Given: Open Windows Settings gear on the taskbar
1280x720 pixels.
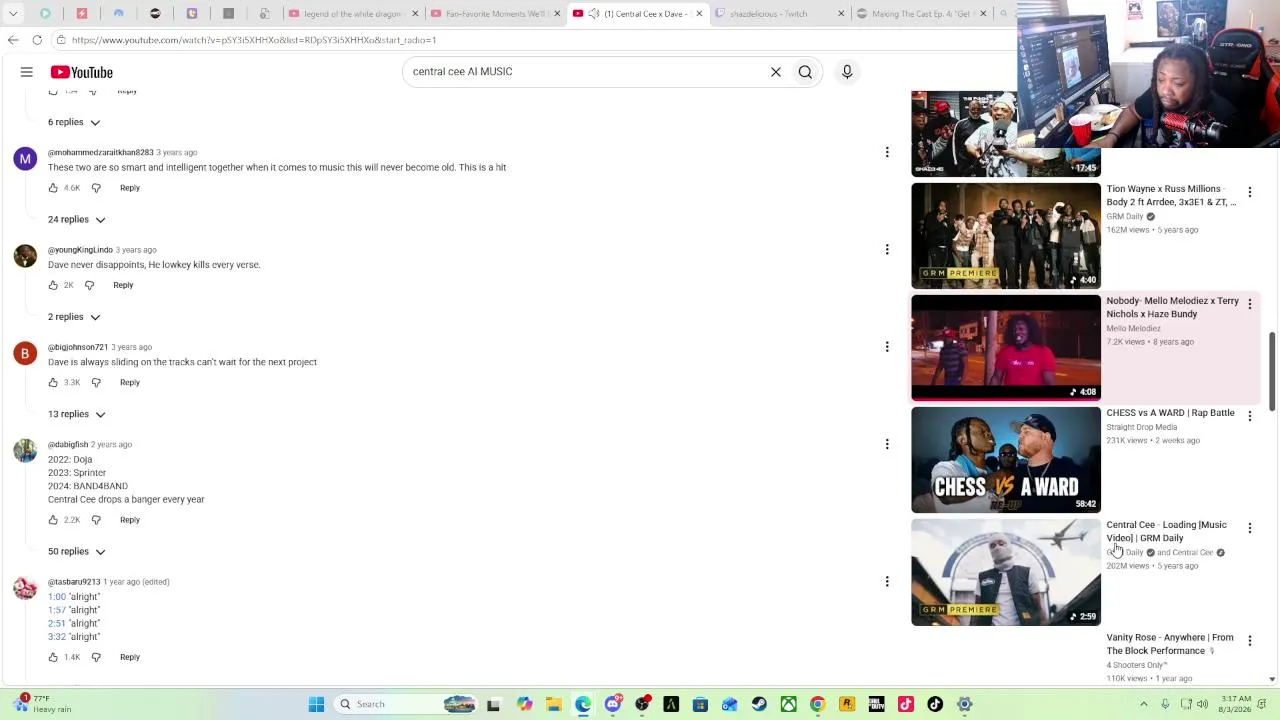Looking at the screenshot, I should coord(964,704).
